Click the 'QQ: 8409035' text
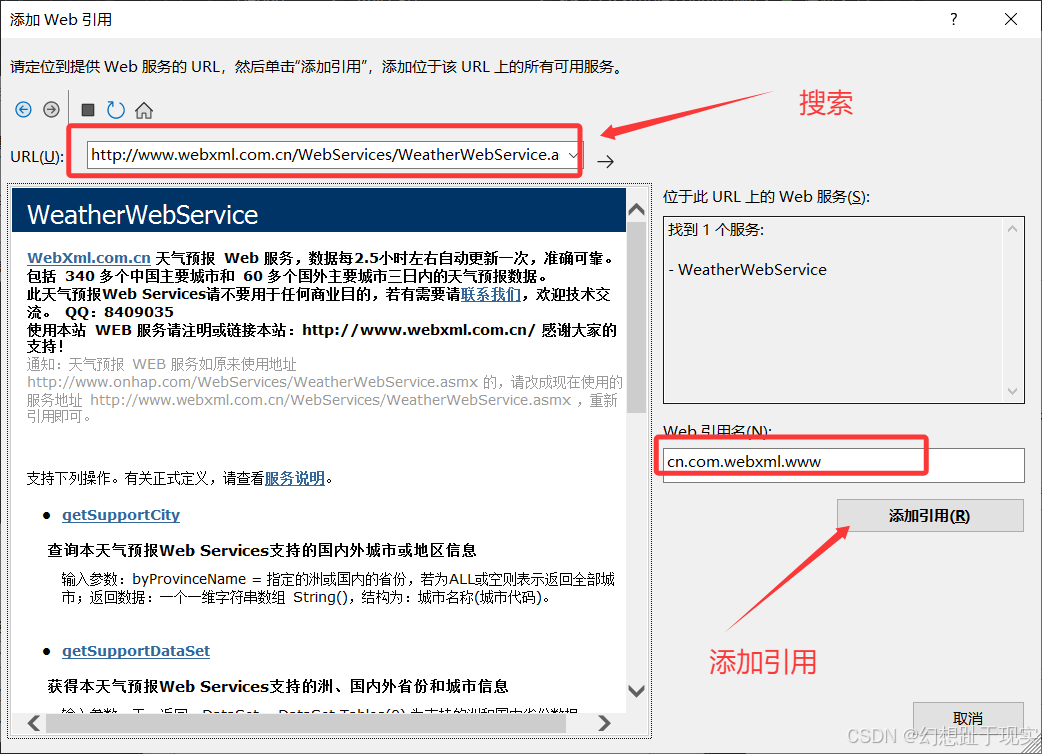Viewport: 1042px width, 754px height. coord(119,312)
